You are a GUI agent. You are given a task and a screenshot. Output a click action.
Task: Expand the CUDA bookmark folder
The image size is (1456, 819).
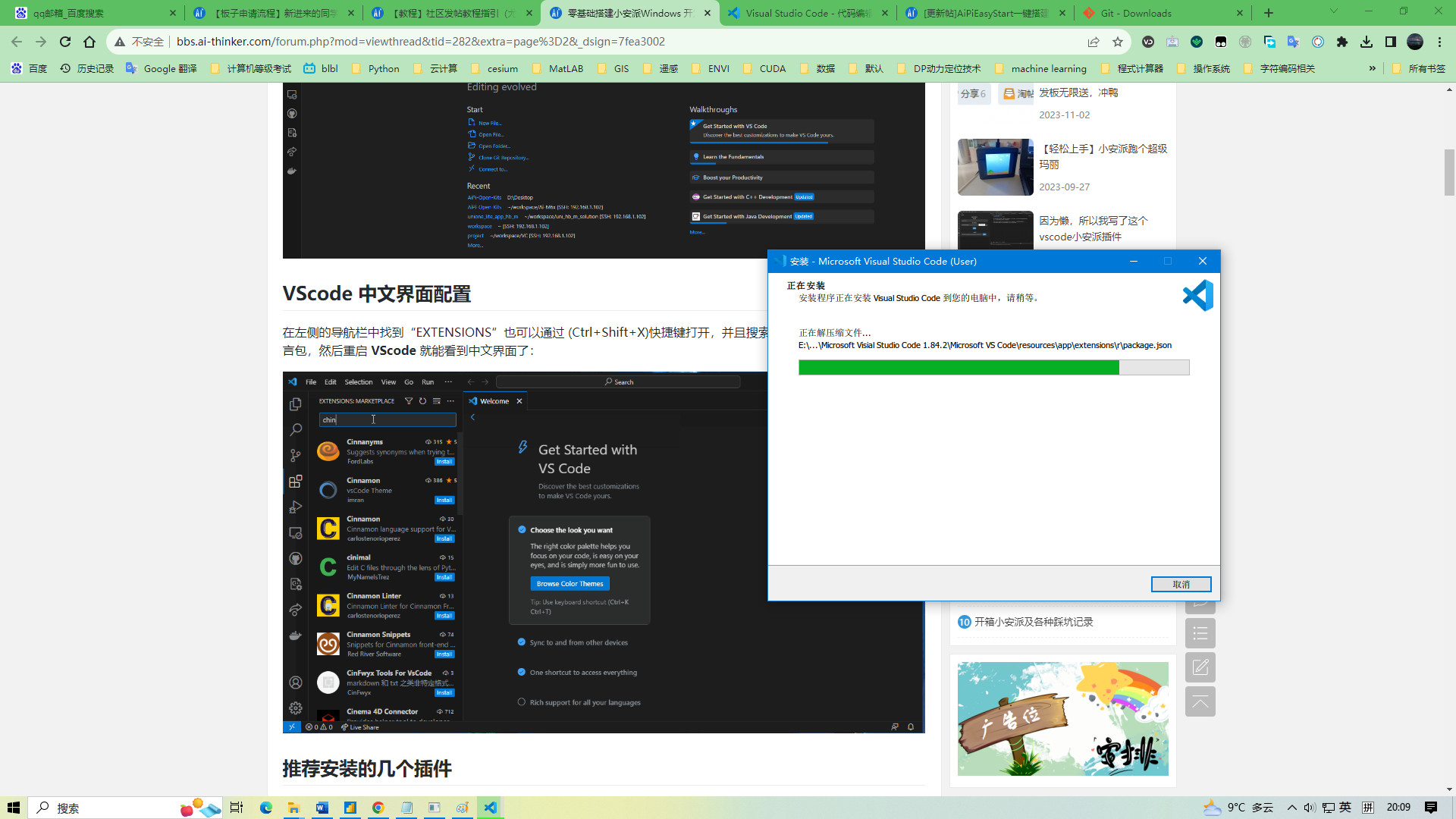[766, 68]
